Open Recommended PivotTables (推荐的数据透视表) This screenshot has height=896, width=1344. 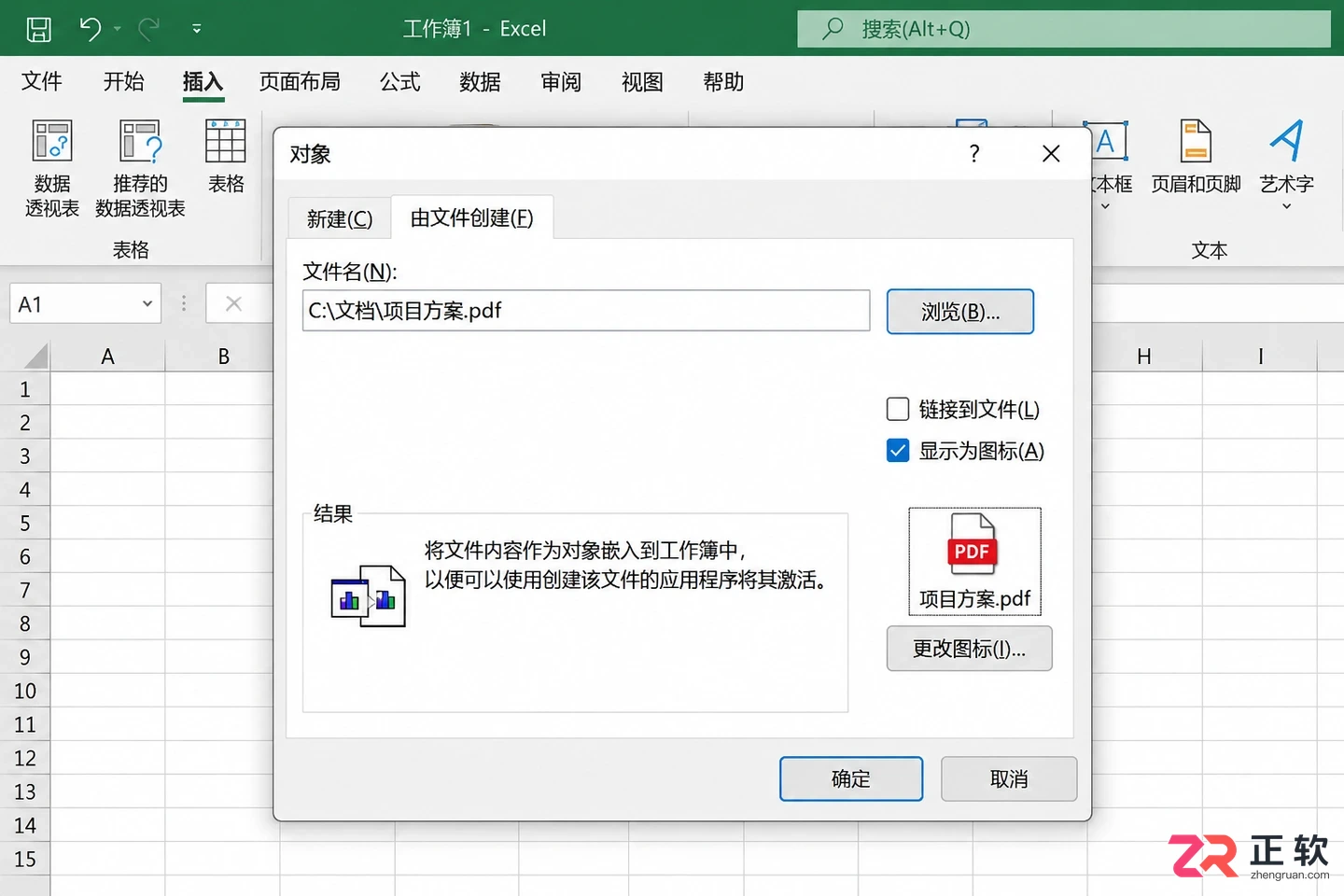pyautogui.click(x=140, y=169)
